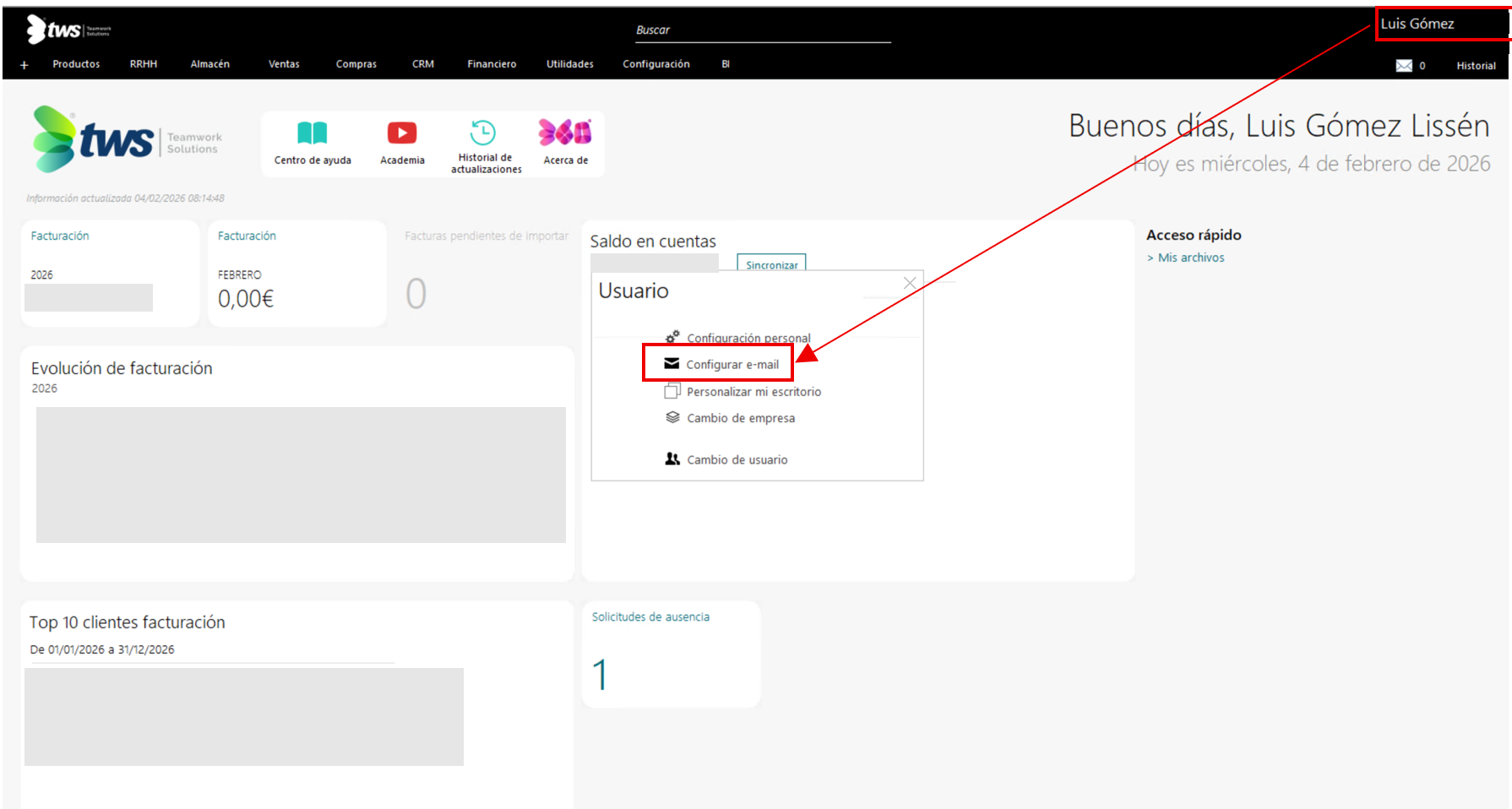This screenshot has width=1512, height=809.
Task: Select Configurar e-mail option
Action: 732,365
